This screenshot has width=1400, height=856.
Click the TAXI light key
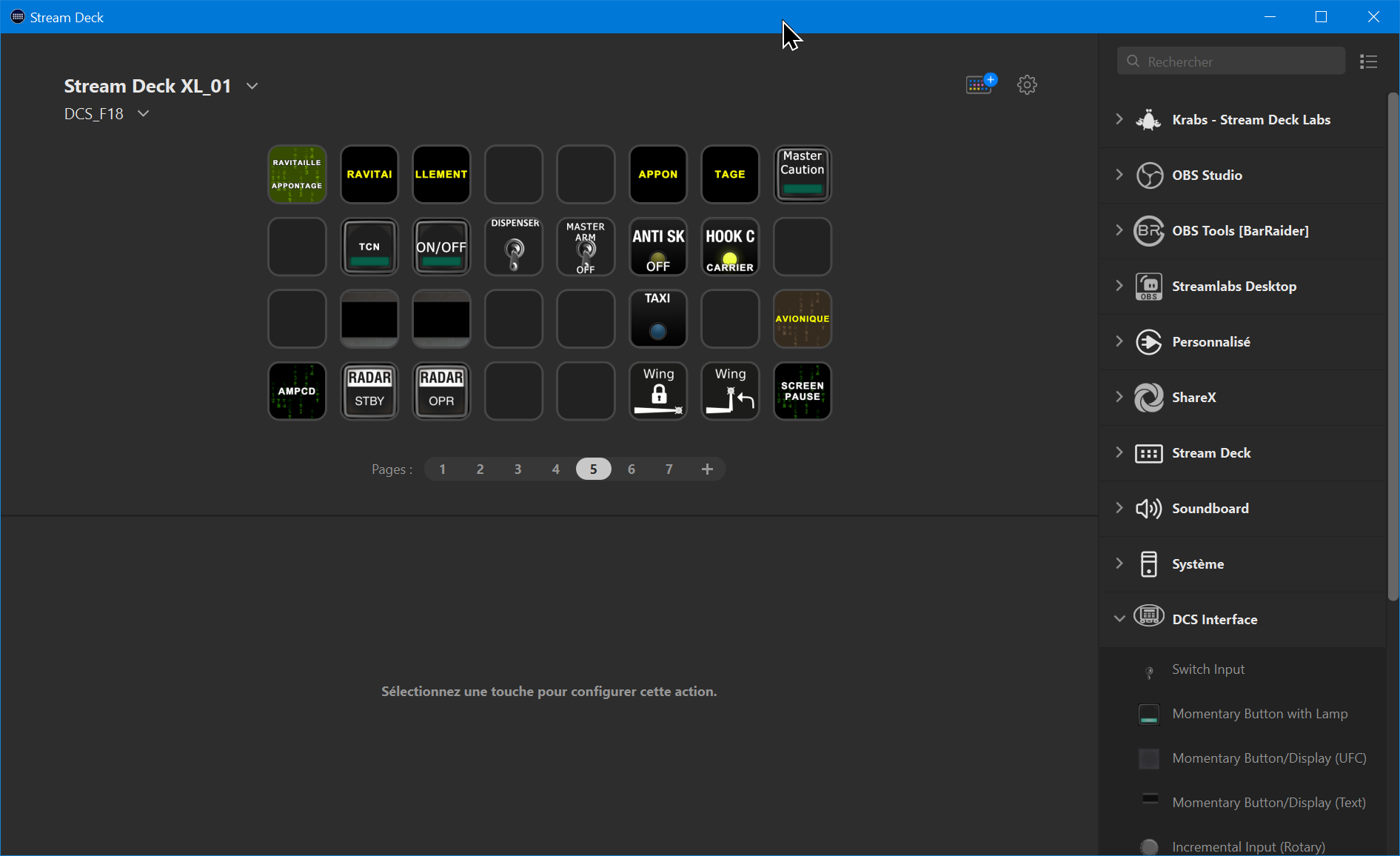tap(657, 318)
